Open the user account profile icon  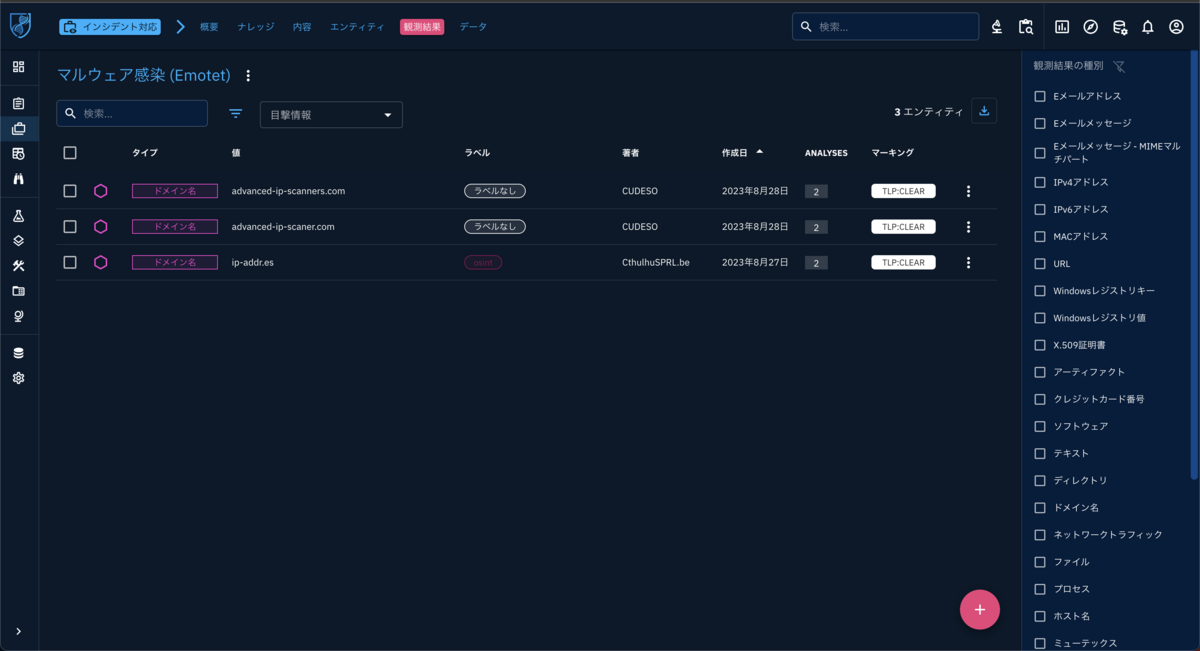pyautogui.click(x=1176, y=27)
